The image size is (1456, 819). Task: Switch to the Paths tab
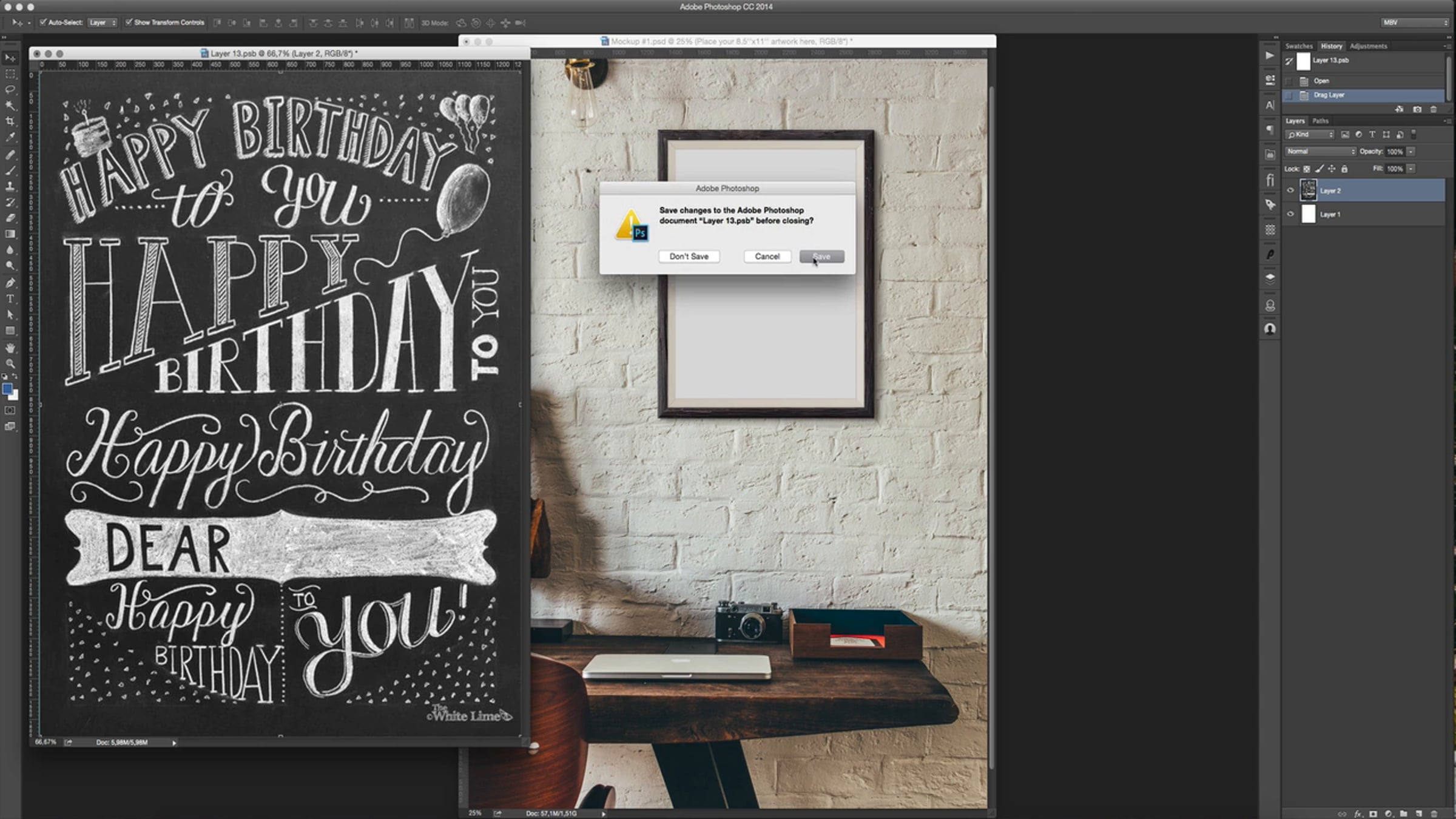pyautogui.click(x=1320, y=121)
